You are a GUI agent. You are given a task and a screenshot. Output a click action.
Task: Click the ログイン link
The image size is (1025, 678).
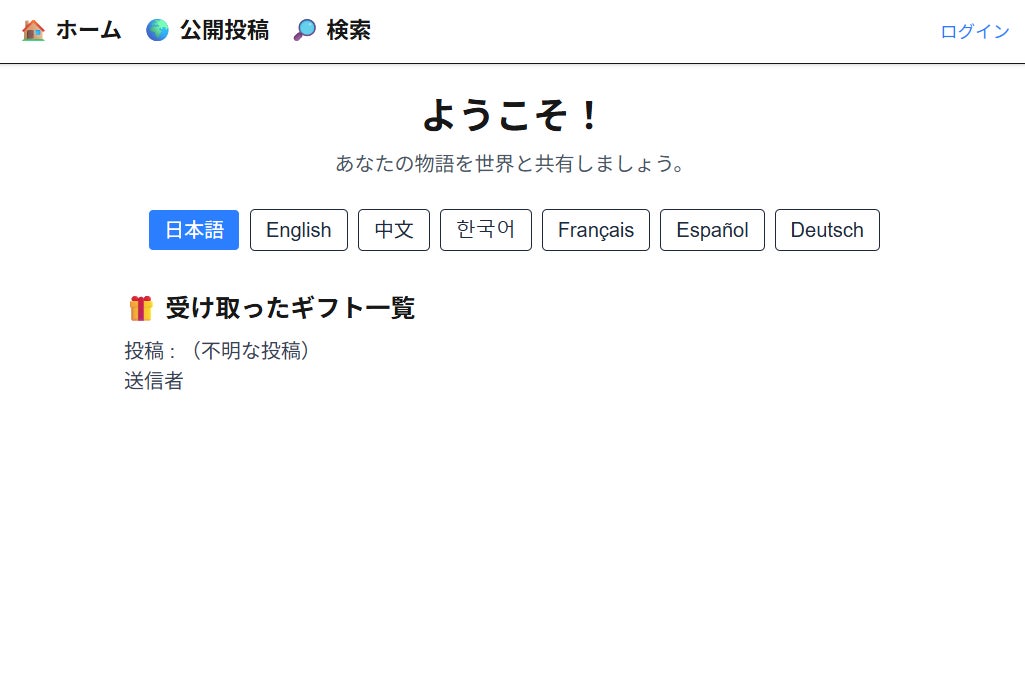pyautogui.click(x=974, y=32)
